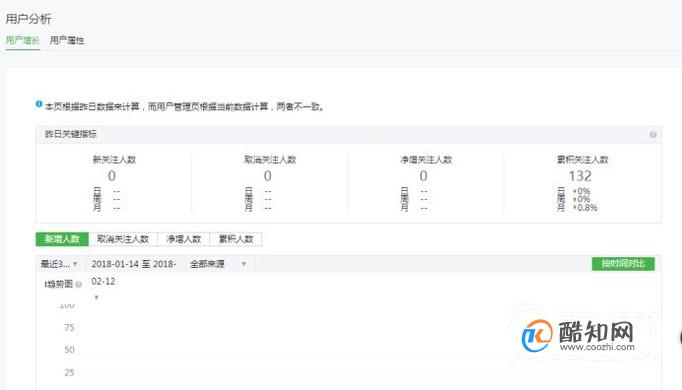This screenshot has width=682, height=390.
Task: Open the 用户属性 tab
Action: [x=67, y=40]
